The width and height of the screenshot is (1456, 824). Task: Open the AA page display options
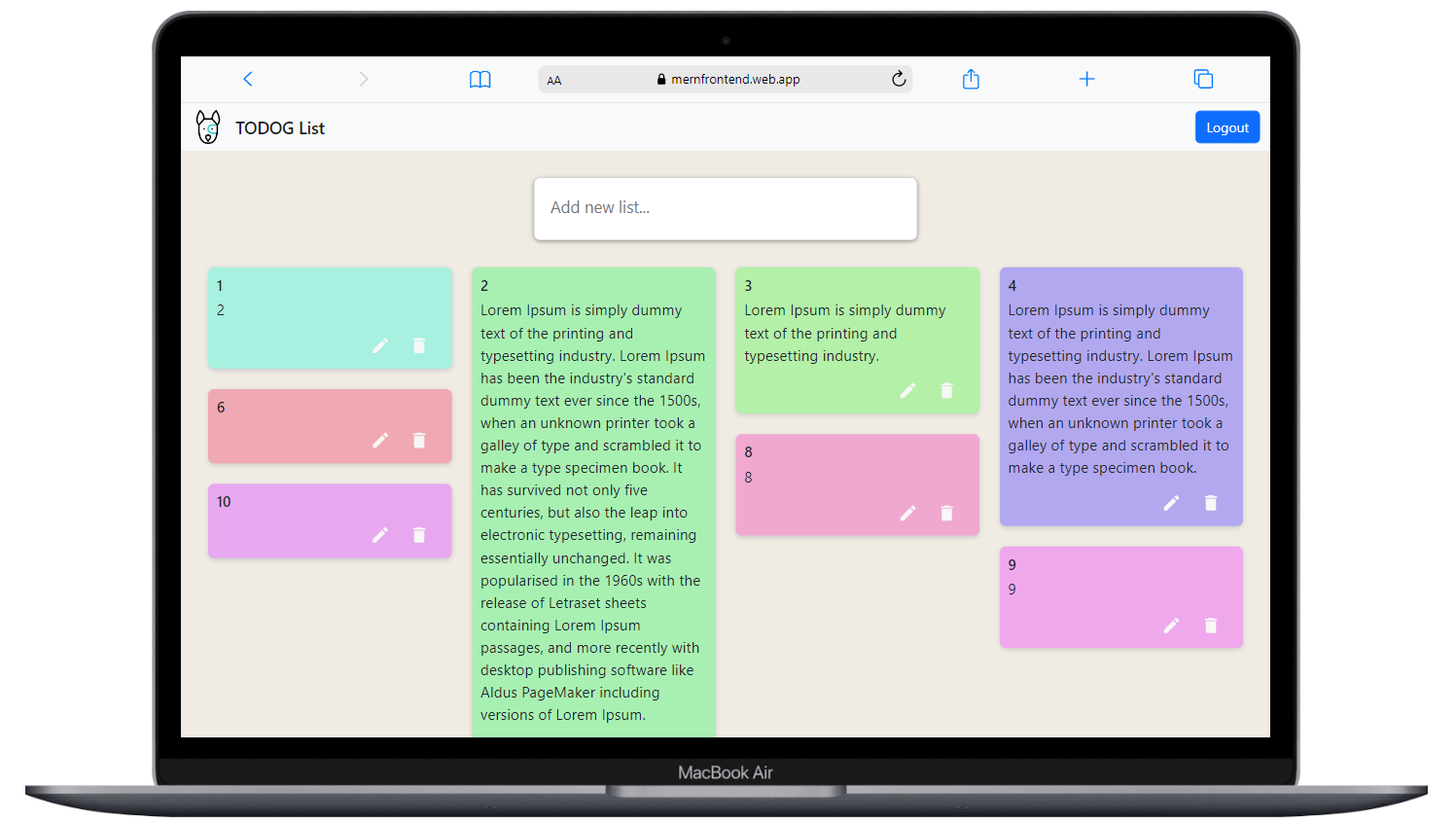pyautogui.click(x=554, y=81)
